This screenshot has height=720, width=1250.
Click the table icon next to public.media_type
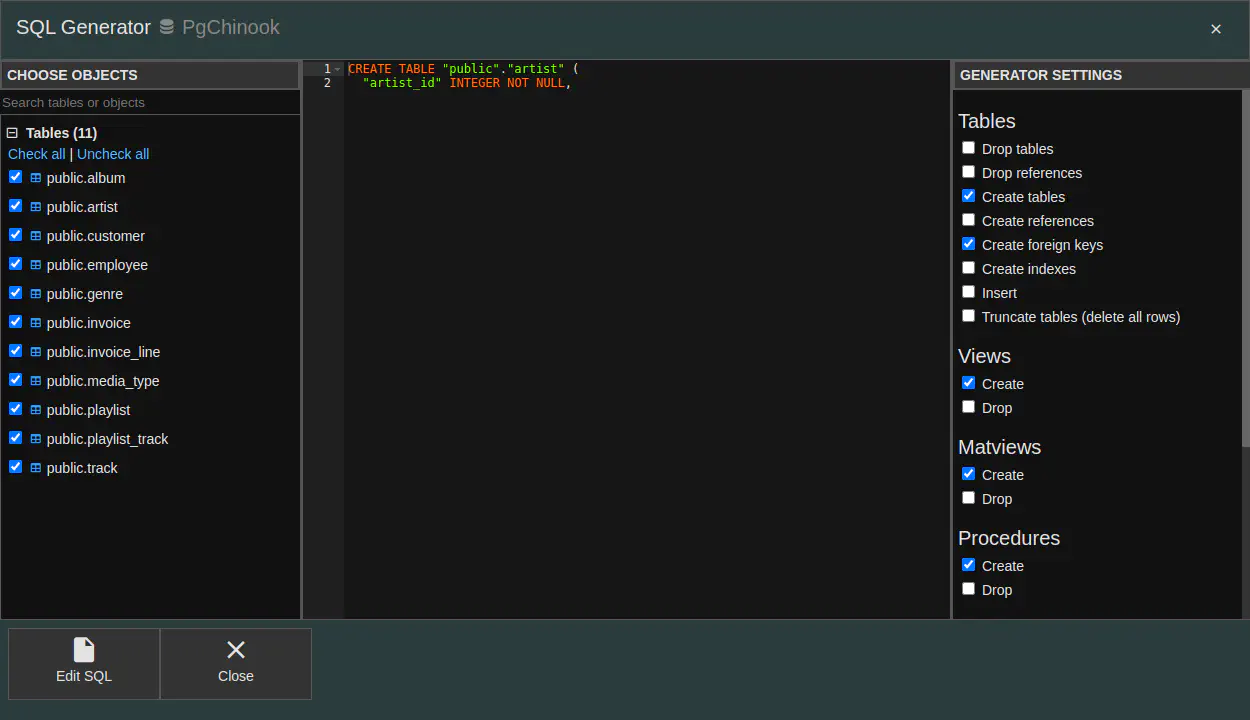pyautogui.click(x=36, y=381)
